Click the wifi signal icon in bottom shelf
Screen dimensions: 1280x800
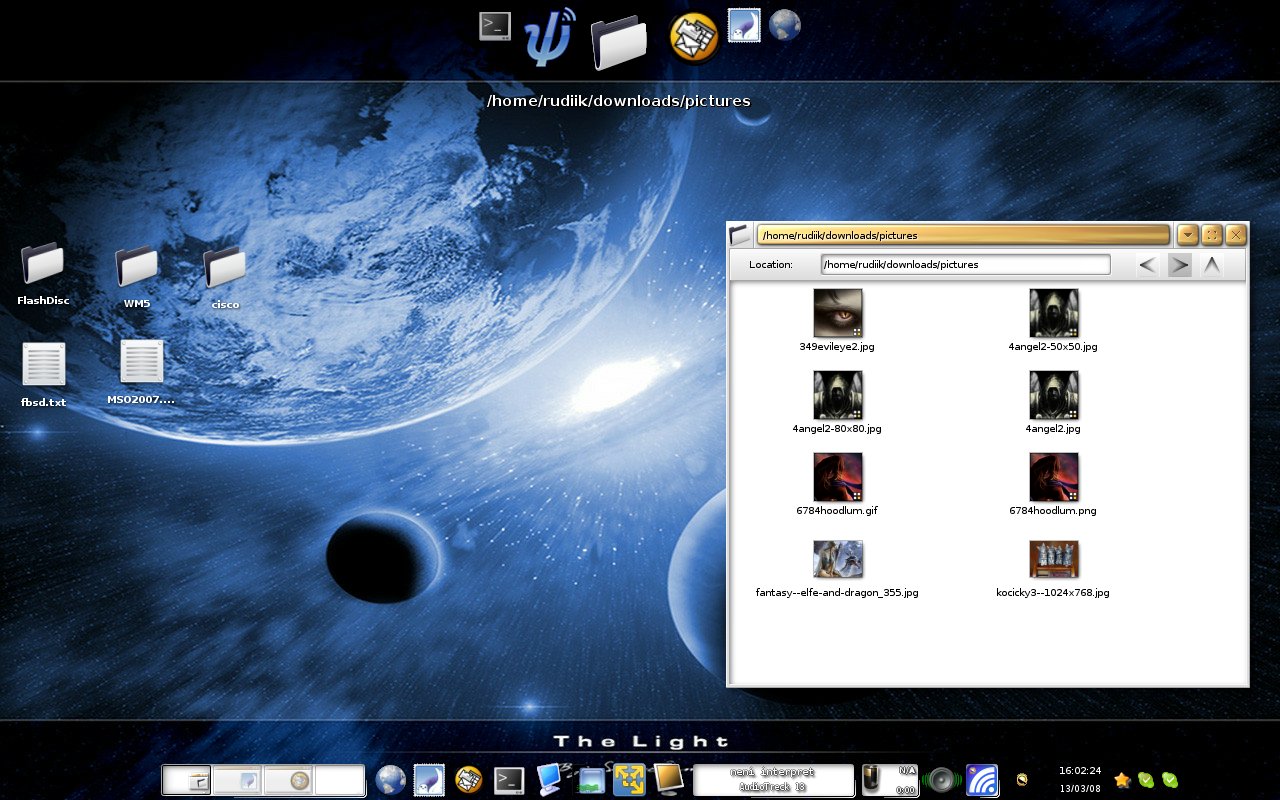[981, 780]
